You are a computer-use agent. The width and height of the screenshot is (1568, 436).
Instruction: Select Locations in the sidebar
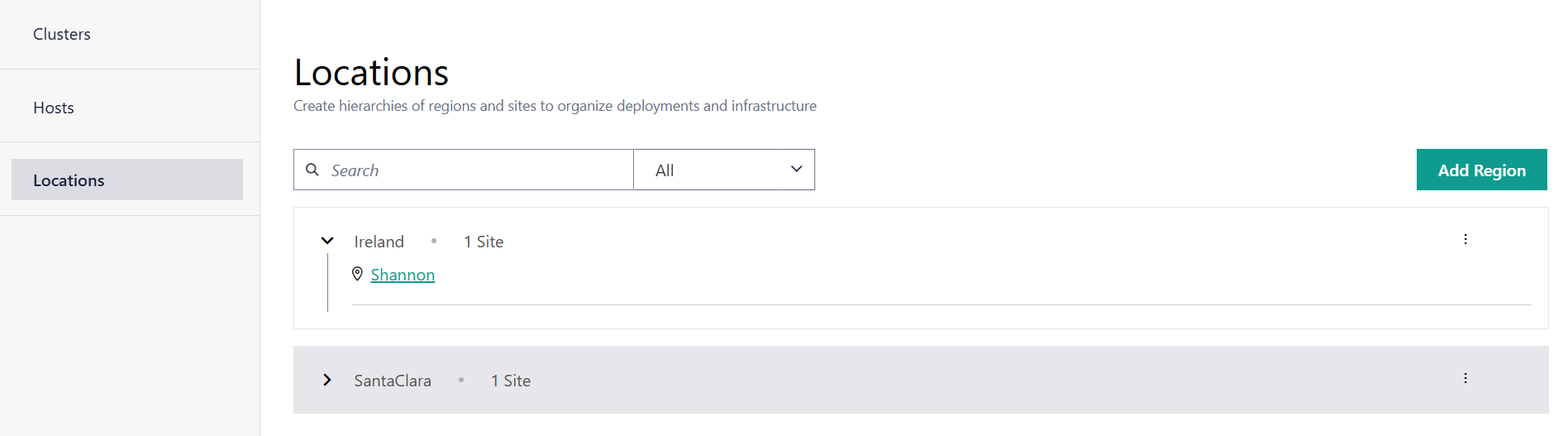69,180
